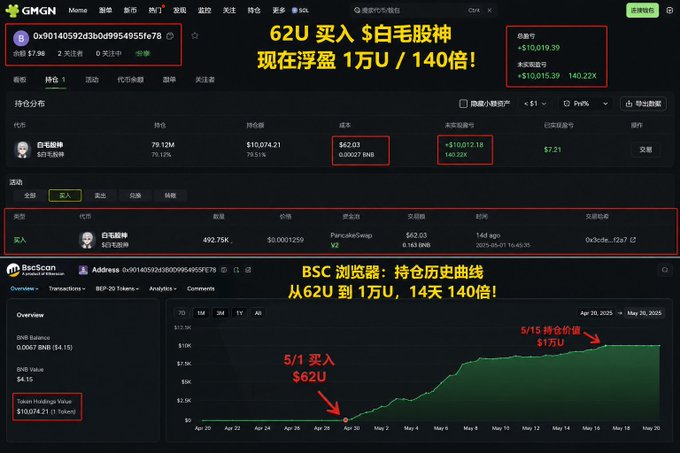Screen dimensions: 680x453
Task: Click the third icon after BscScan address
Action: coord(248,270)
